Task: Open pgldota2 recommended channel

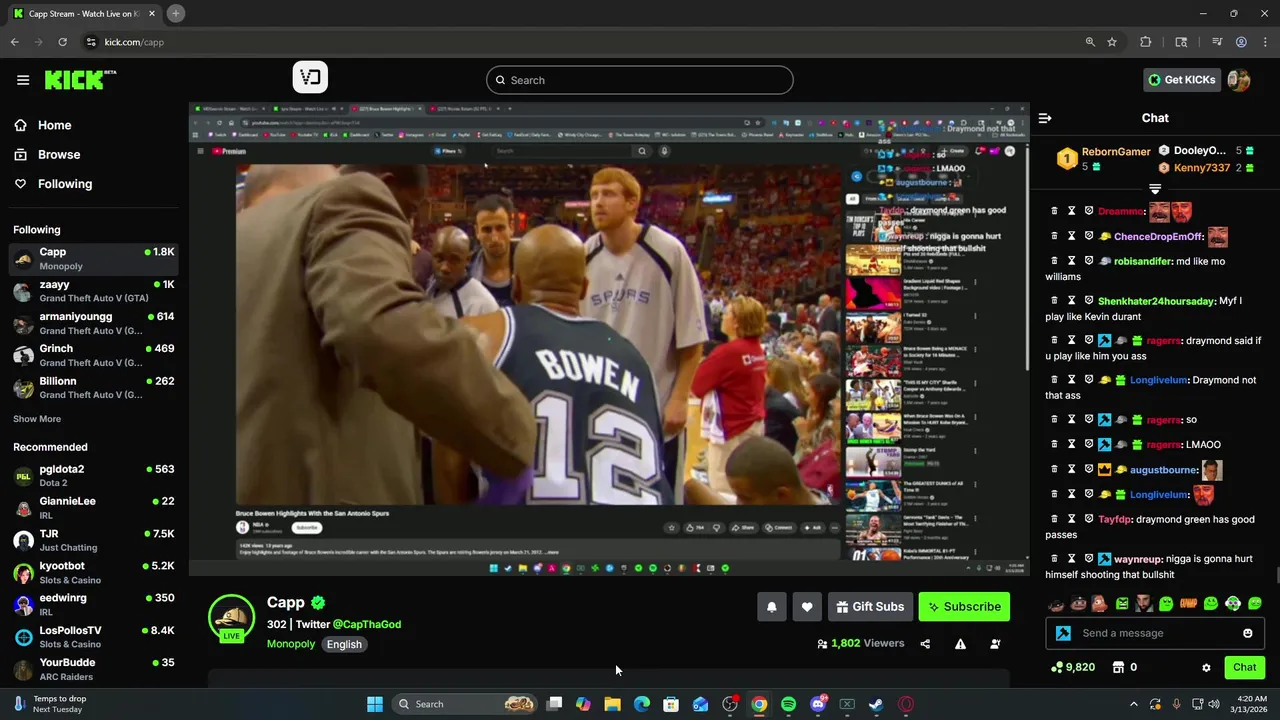Action: pos(94,476)
